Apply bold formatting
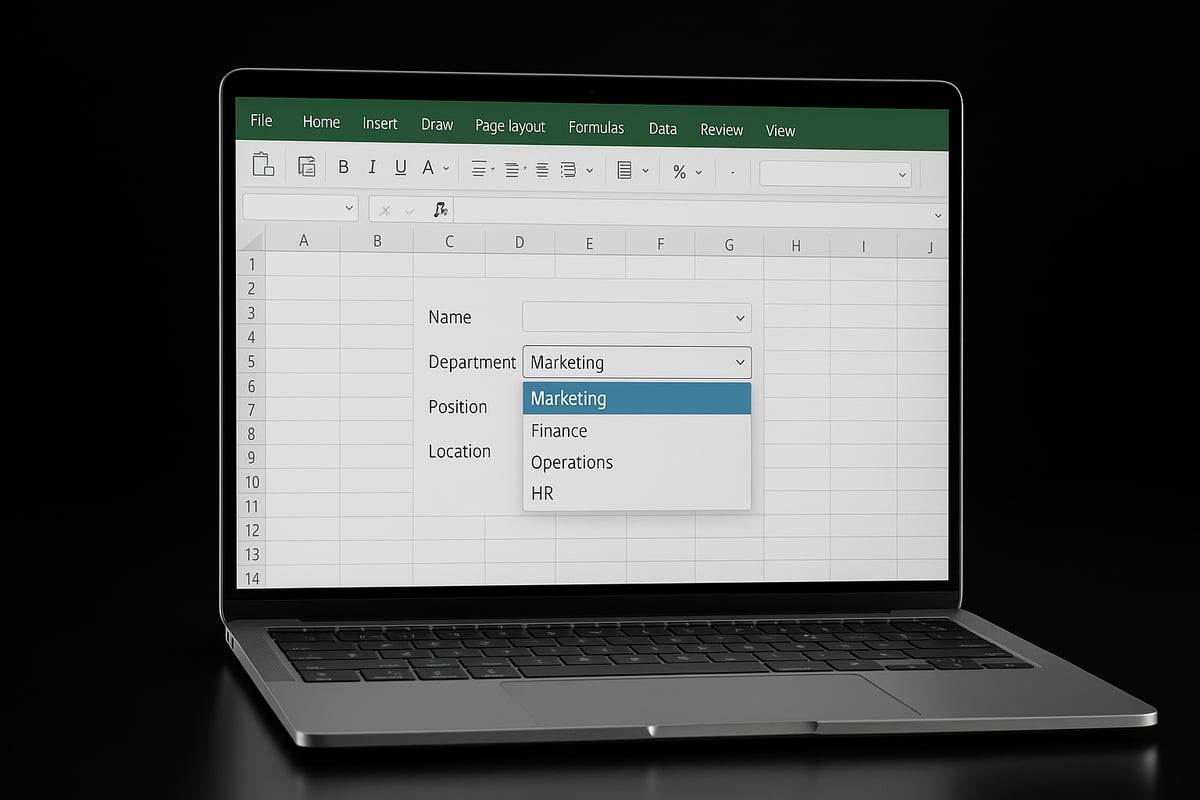 [x=343, y=166]
